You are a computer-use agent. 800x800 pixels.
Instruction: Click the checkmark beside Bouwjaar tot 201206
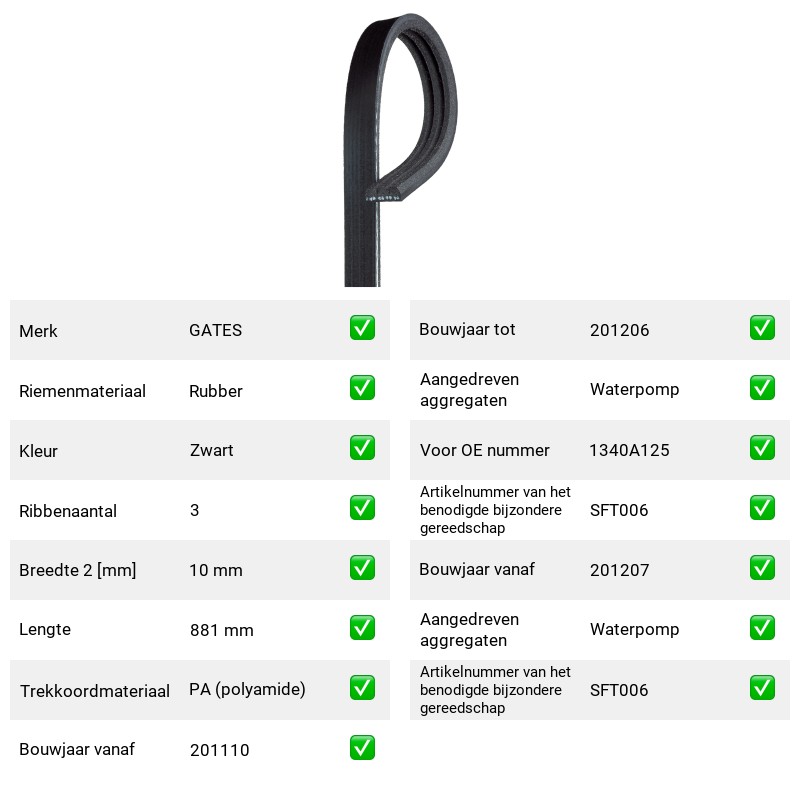pyautogui.click(x=762, y=328)
